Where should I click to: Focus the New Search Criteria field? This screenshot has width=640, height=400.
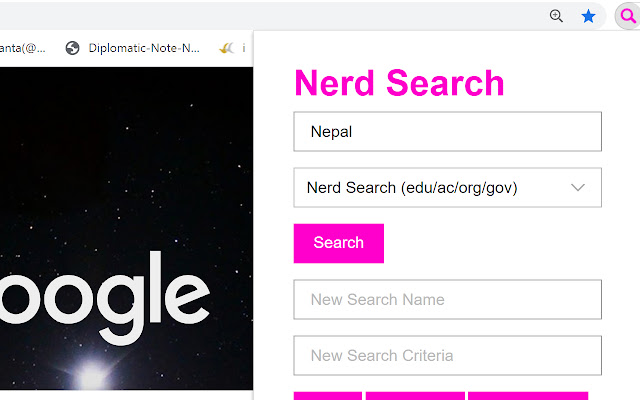click(x=446, y=356)
